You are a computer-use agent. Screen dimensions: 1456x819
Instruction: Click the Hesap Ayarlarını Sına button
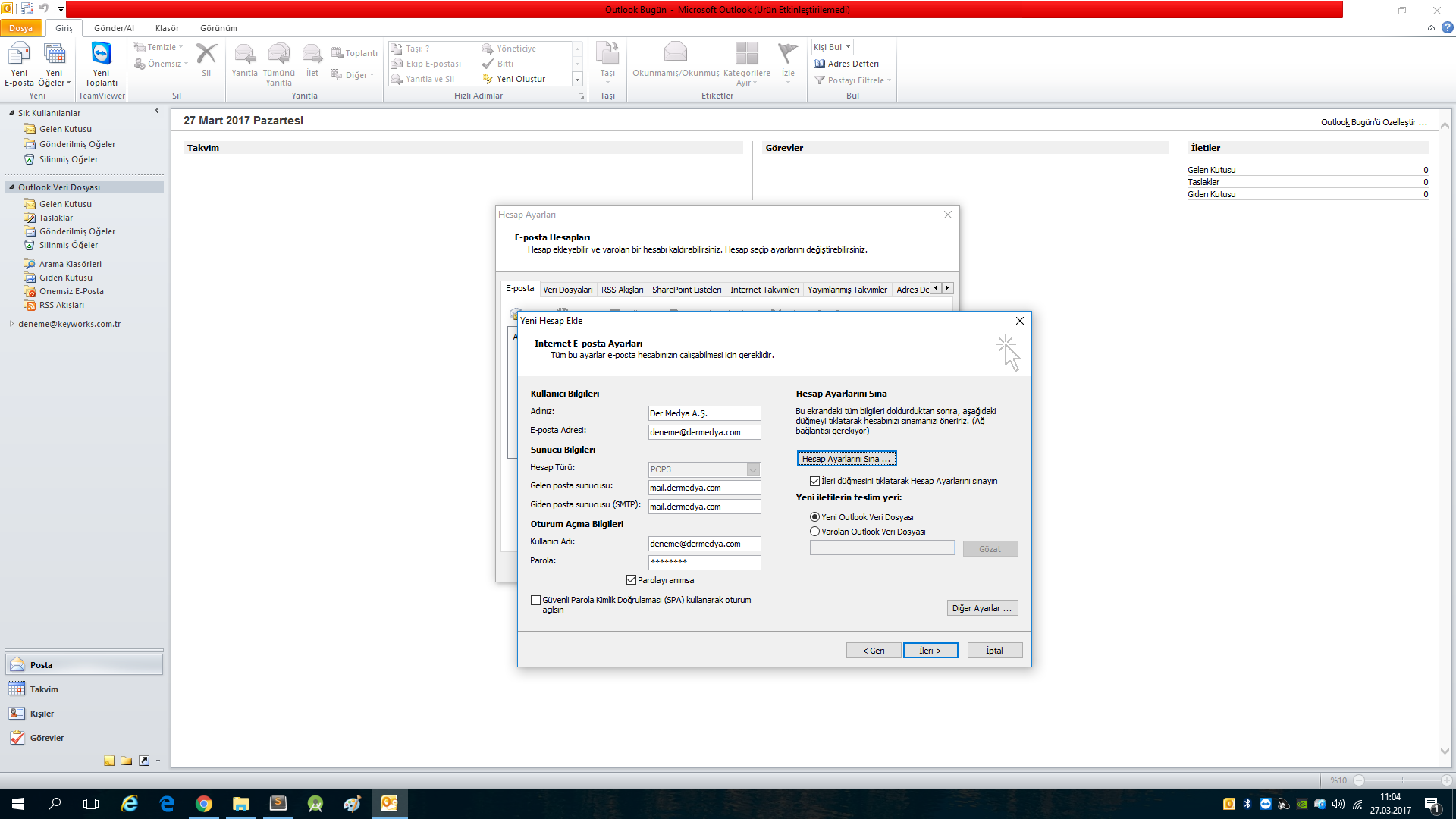click(x=846, y=459)
